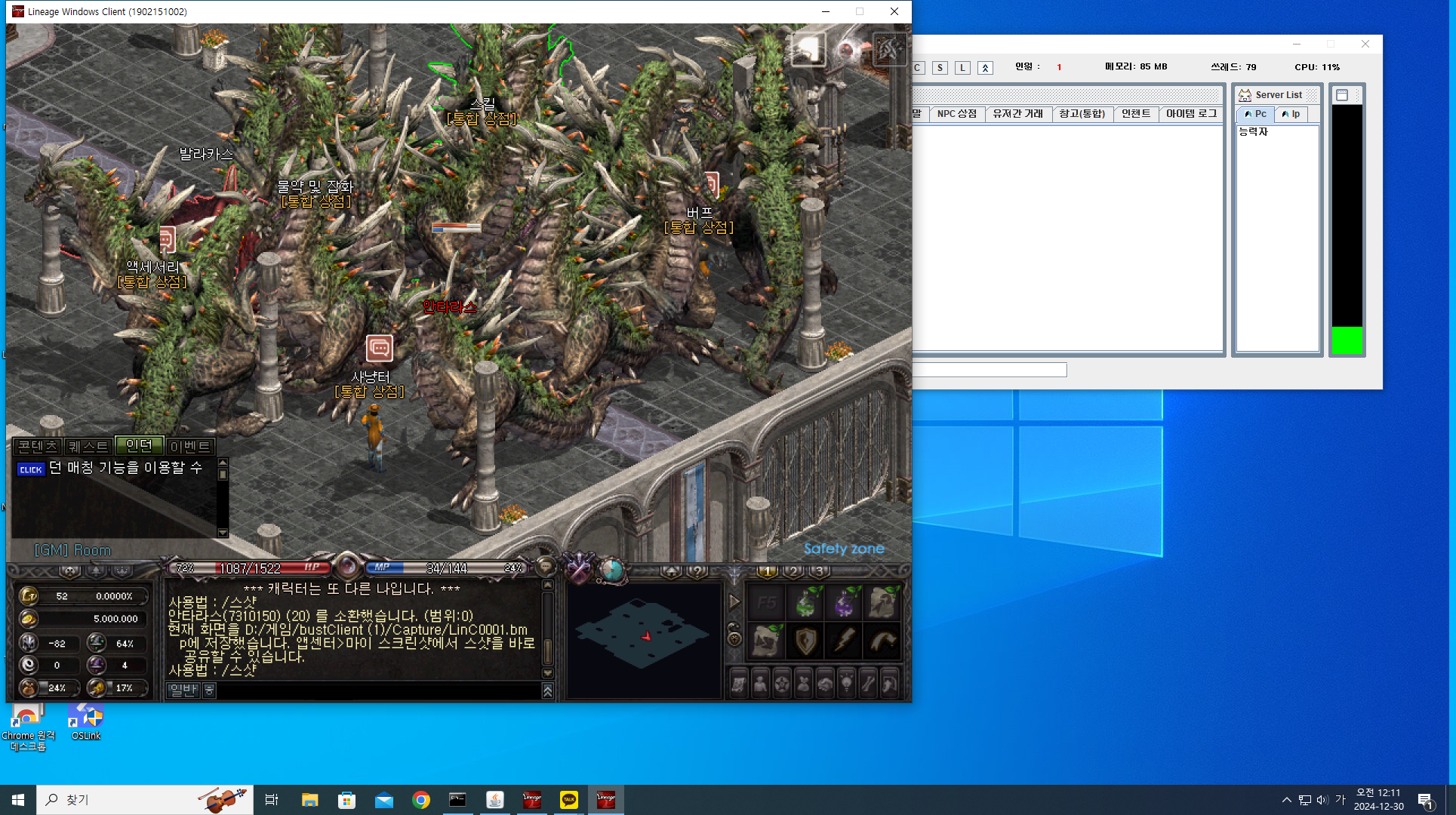Toggle the 일반 chat mode button
The width and height of the screenshot is (1456, 815).
pos(183,690)
